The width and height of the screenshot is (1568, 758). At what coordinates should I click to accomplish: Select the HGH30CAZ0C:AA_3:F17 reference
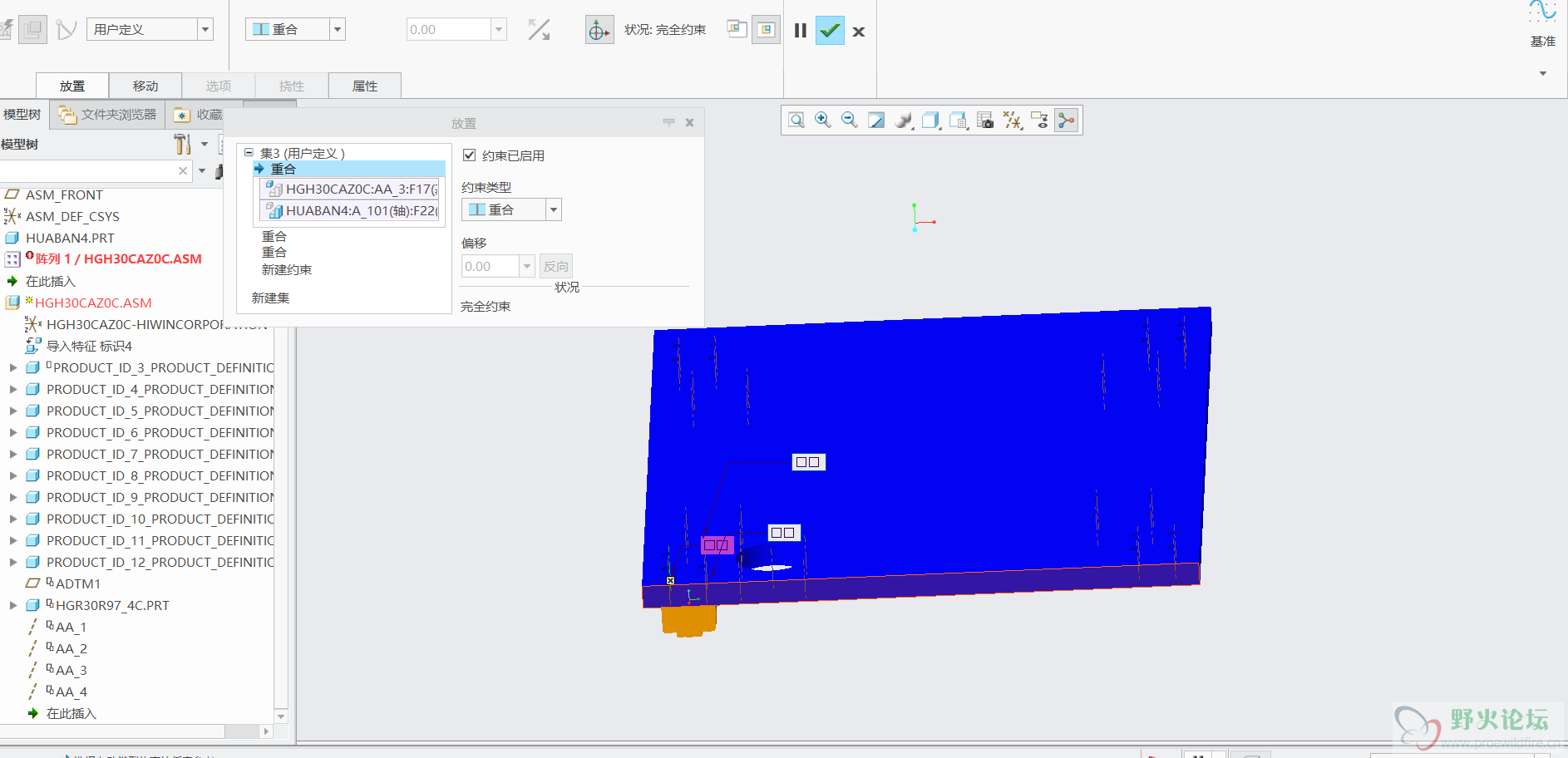click(x=350, y=189)
